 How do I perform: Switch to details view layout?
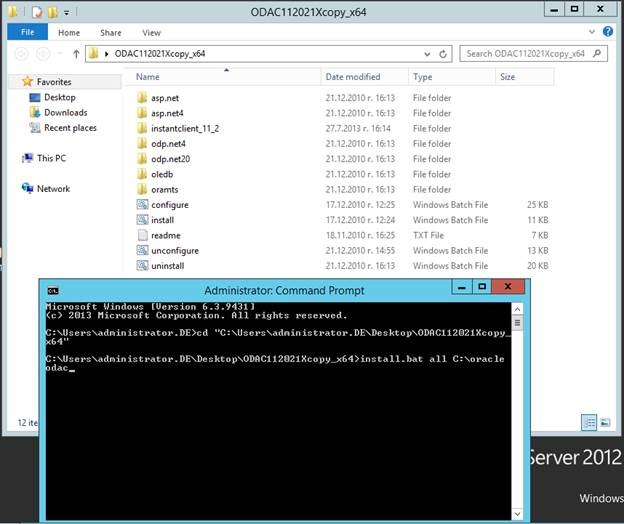(x=589, y=423)
